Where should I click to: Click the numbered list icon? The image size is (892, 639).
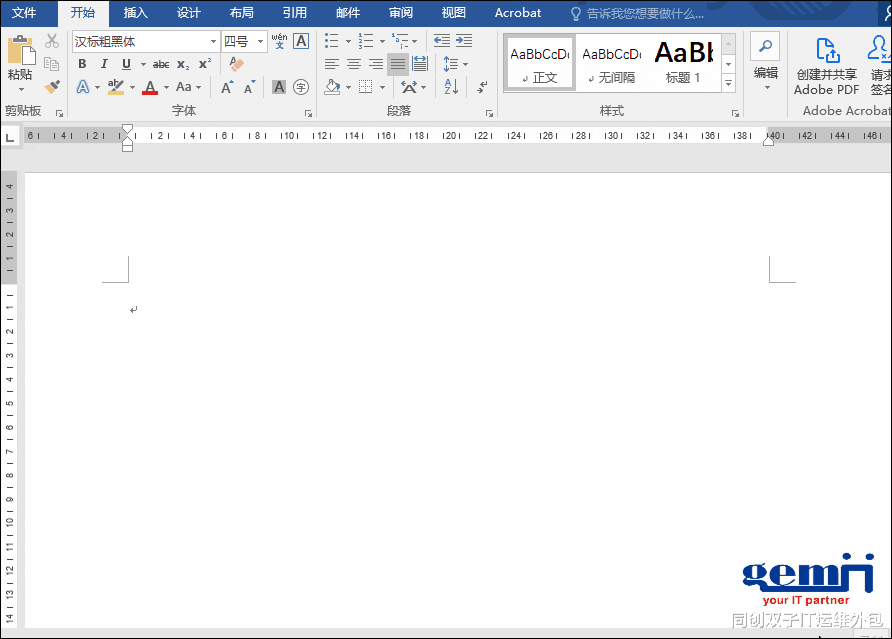pos(366,41)
